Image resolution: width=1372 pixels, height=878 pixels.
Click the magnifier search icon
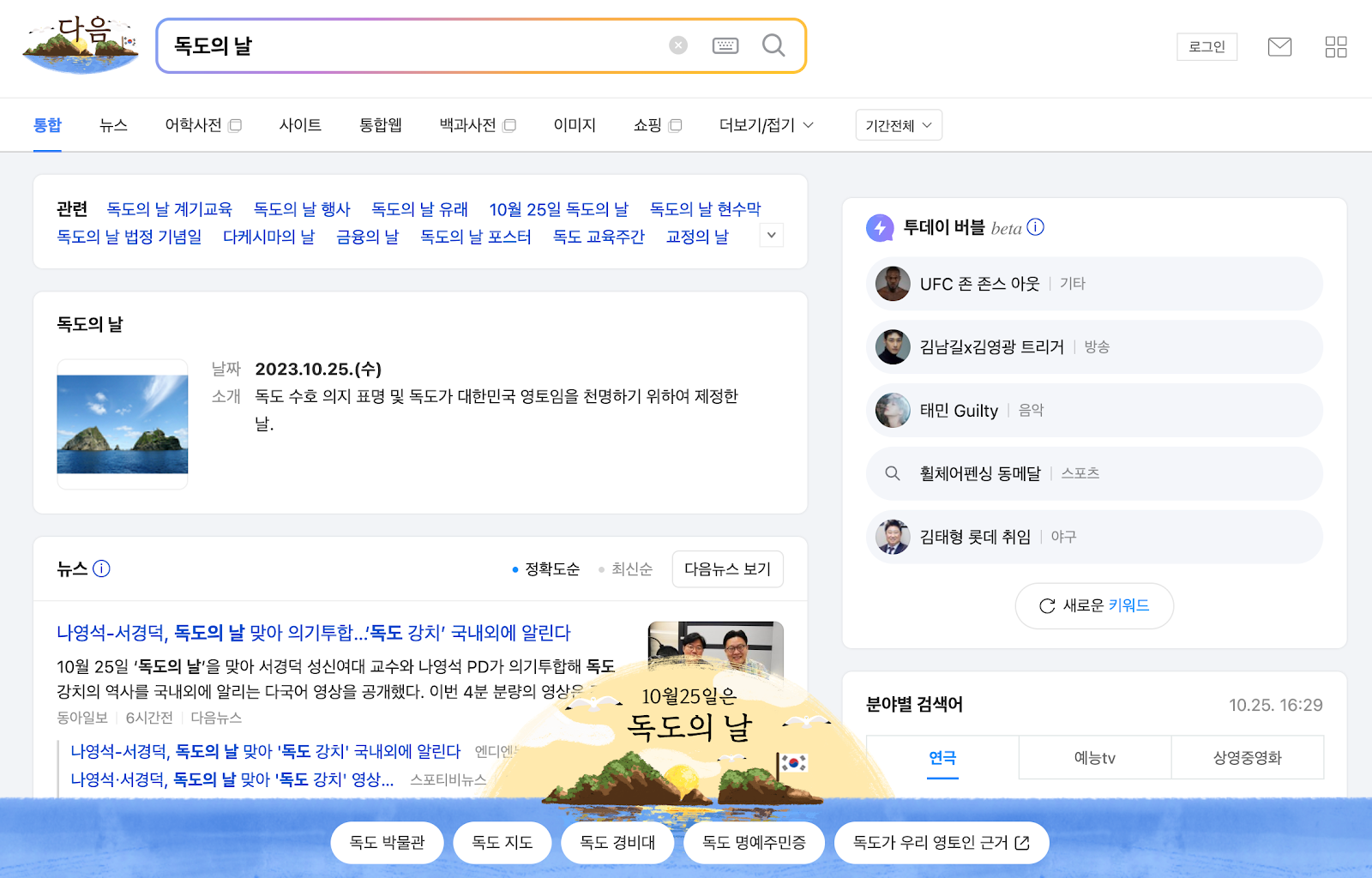pyautogui.click(x=773, y=45)
